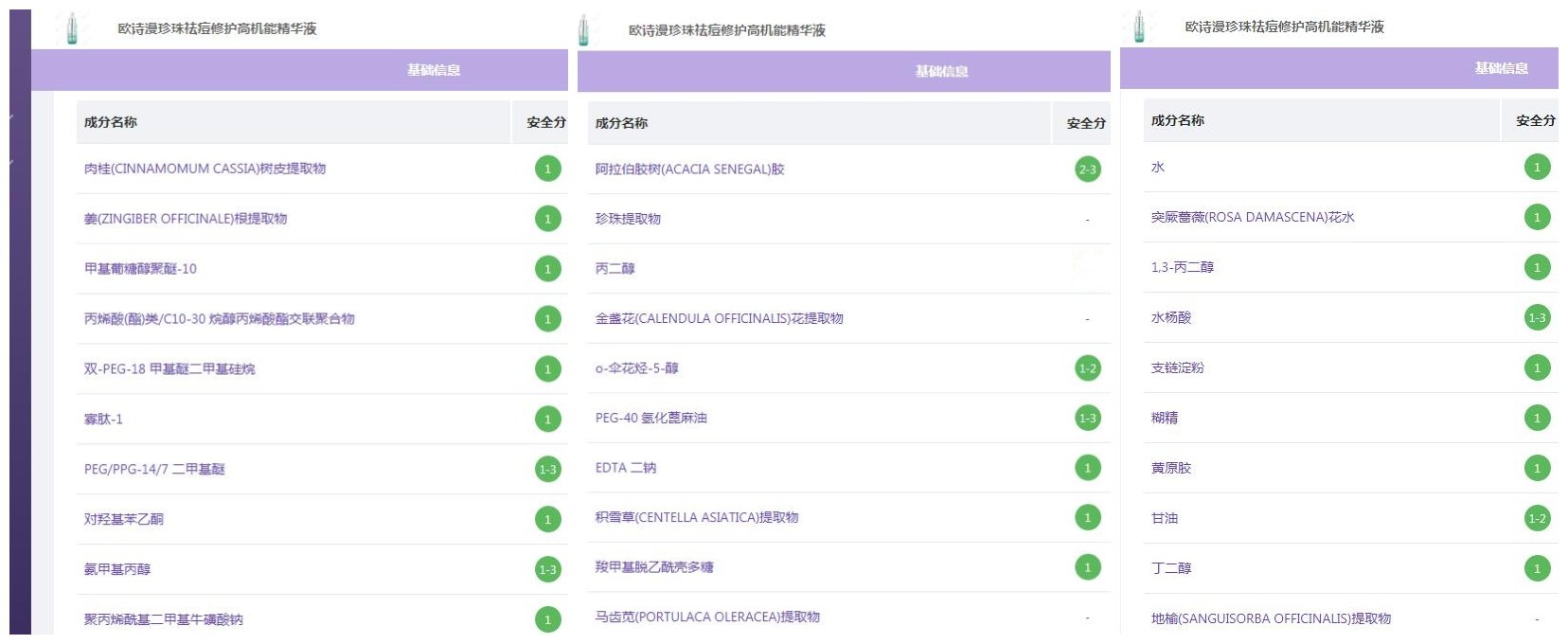
Task: Click the 1-2 badge for o-伞花烃-5-醇
Action: click(x=1088, y=368)
